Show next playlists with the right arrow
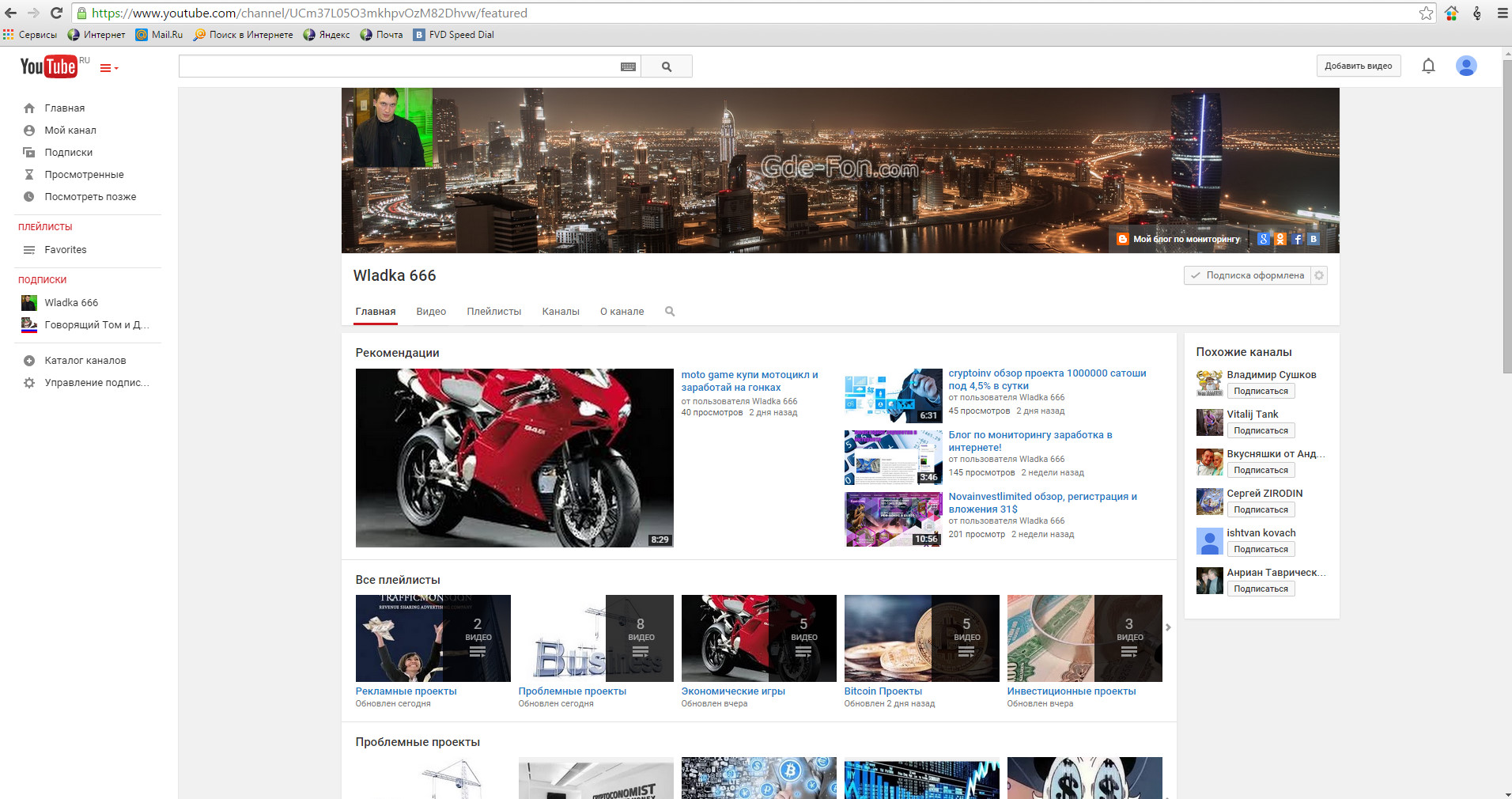 1168,627
